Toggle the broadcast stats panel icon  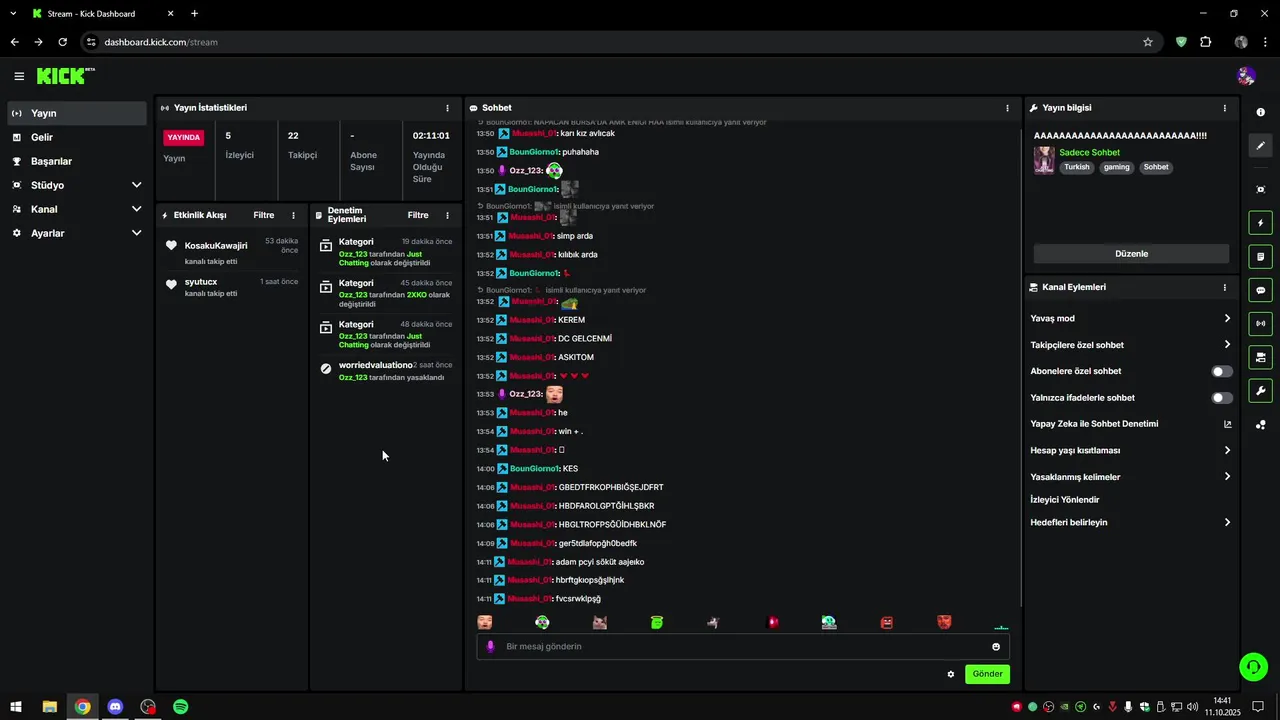point(1260,323)
